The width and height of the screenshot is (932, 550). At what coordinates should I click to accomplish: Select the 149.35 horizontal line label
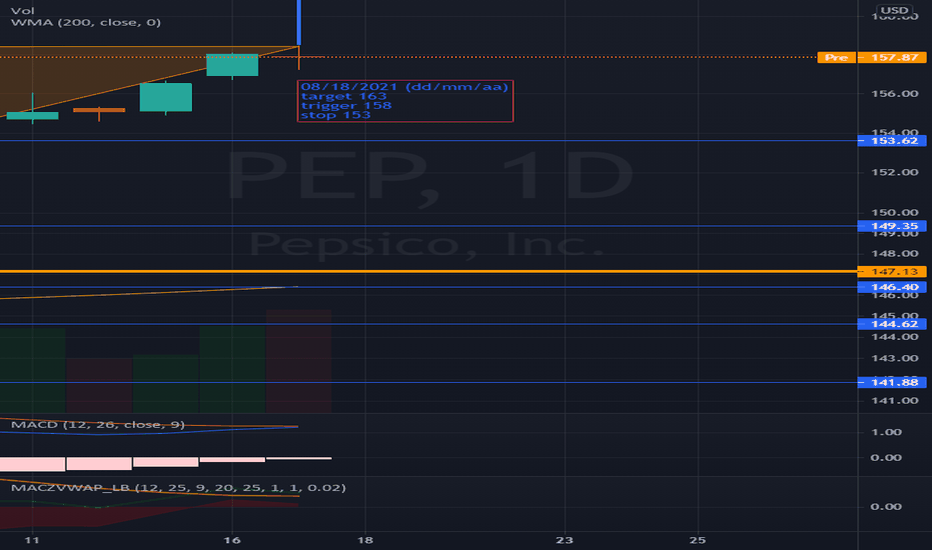892,226
